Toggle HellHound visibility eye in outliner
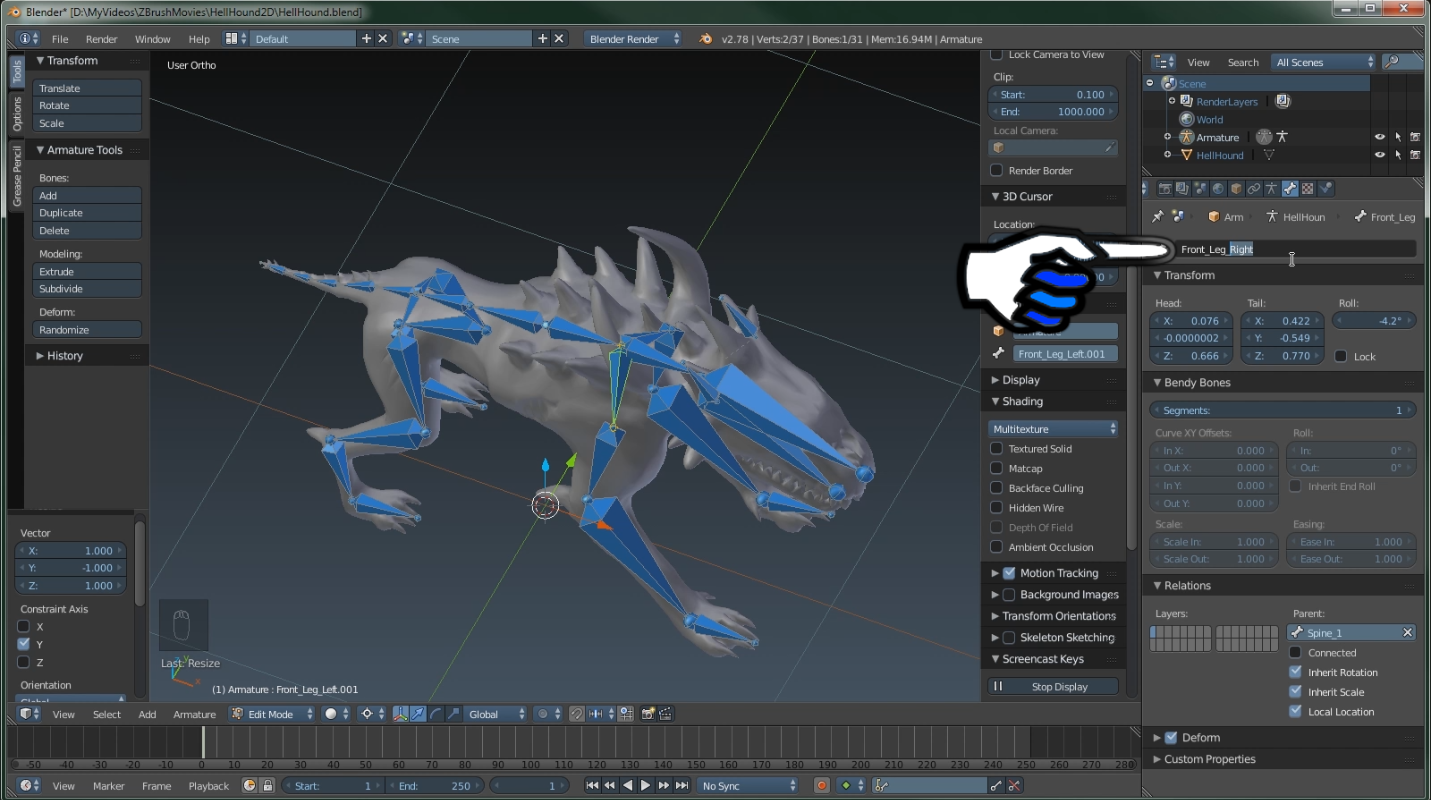This screenshot has width=1431, height=800. (x=1380, y=155)
